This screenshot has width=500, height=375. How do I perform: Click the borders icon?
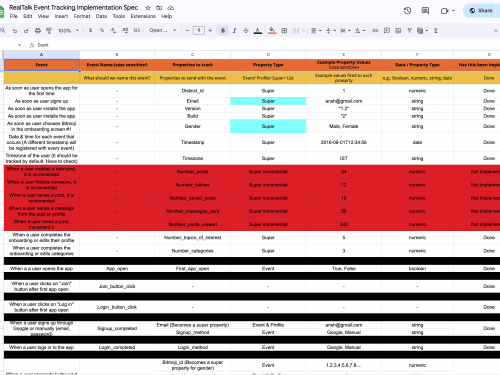tap(284, 31)
